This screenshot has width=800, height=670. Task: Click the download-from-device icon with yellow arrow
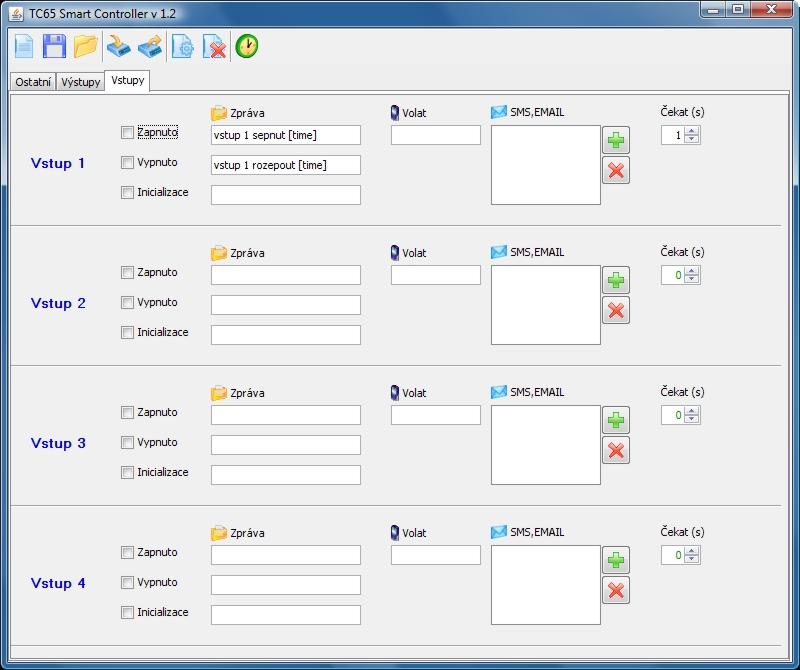(x=118, y=46)
